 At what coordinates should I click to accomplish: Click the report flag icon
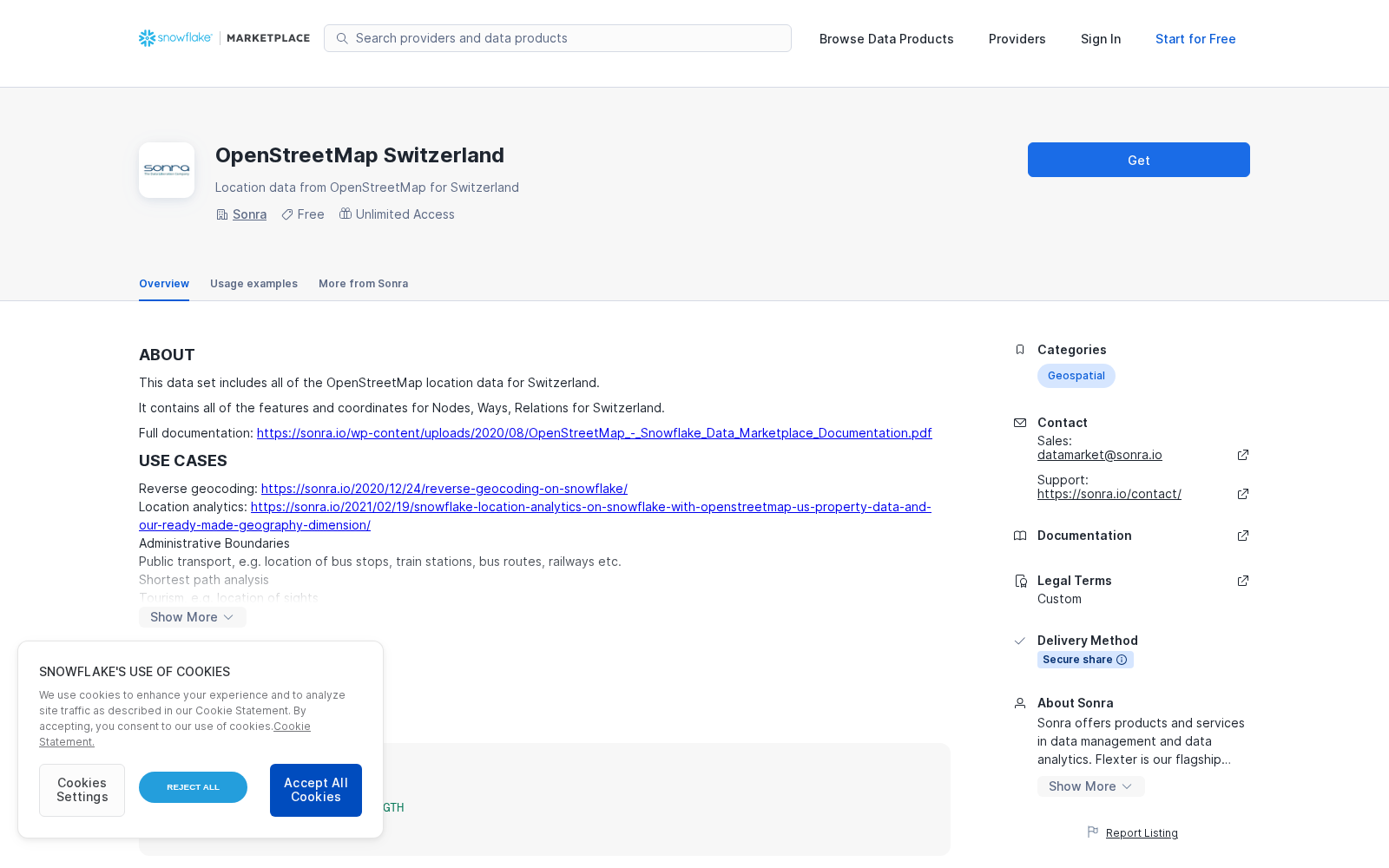pos(1093,832)
